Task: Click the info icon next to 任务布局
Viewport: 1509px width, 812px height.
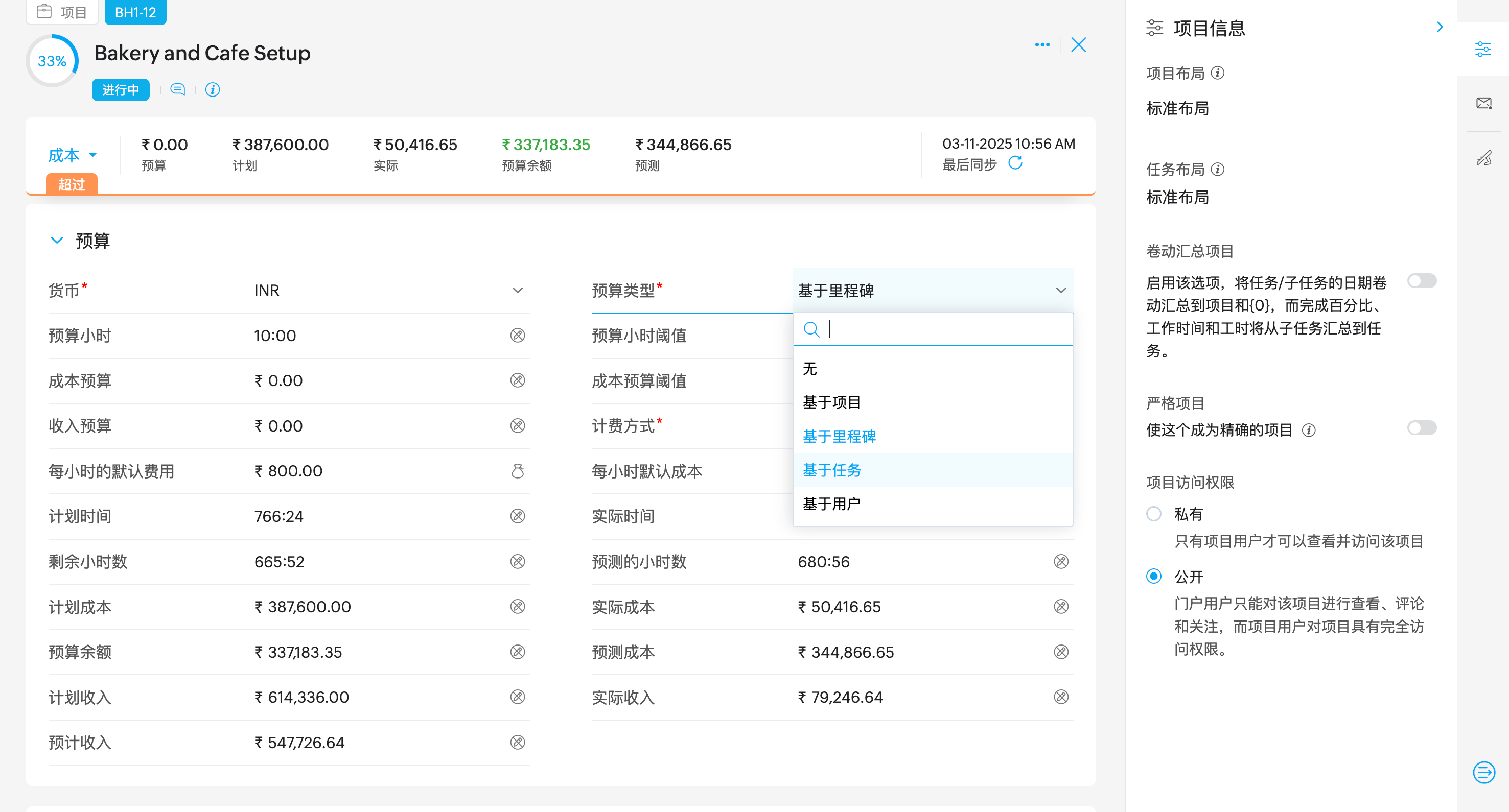Action: [x=1218, y=169]
